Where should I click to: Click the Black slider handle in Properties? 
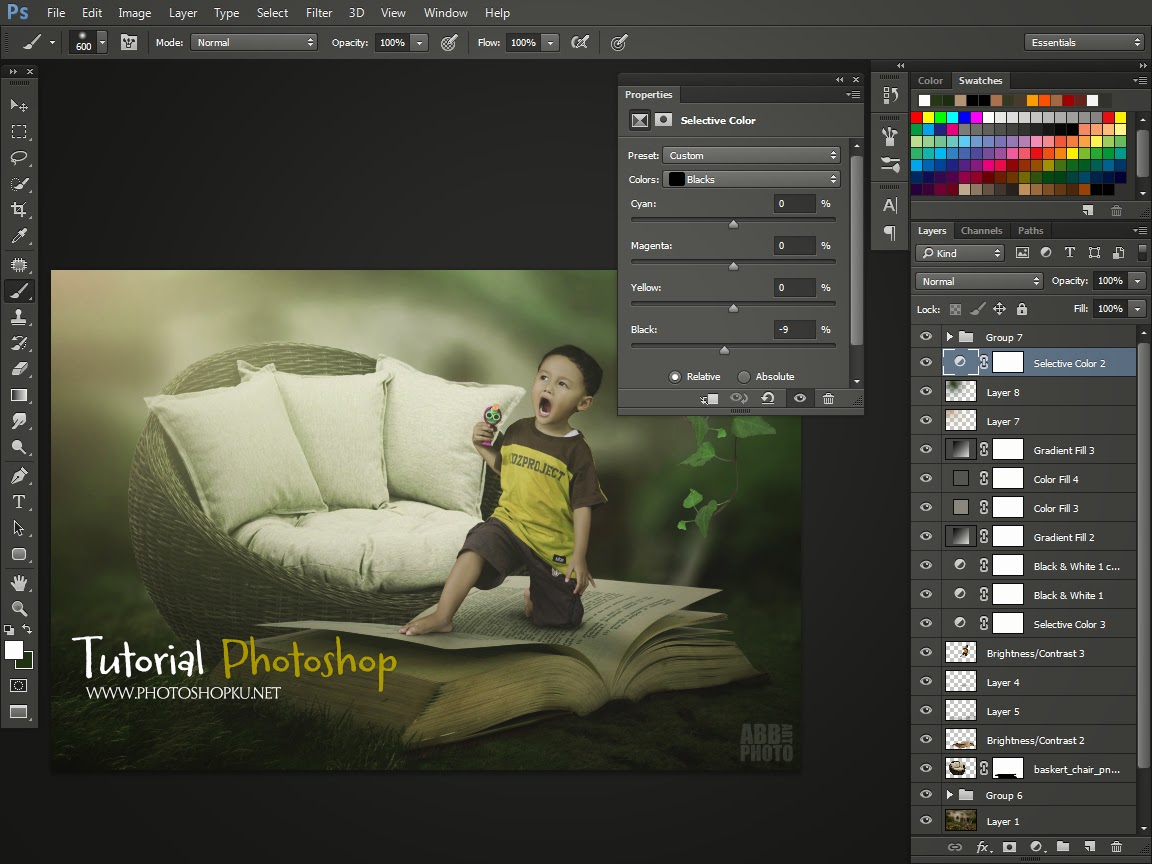point(724,350)
